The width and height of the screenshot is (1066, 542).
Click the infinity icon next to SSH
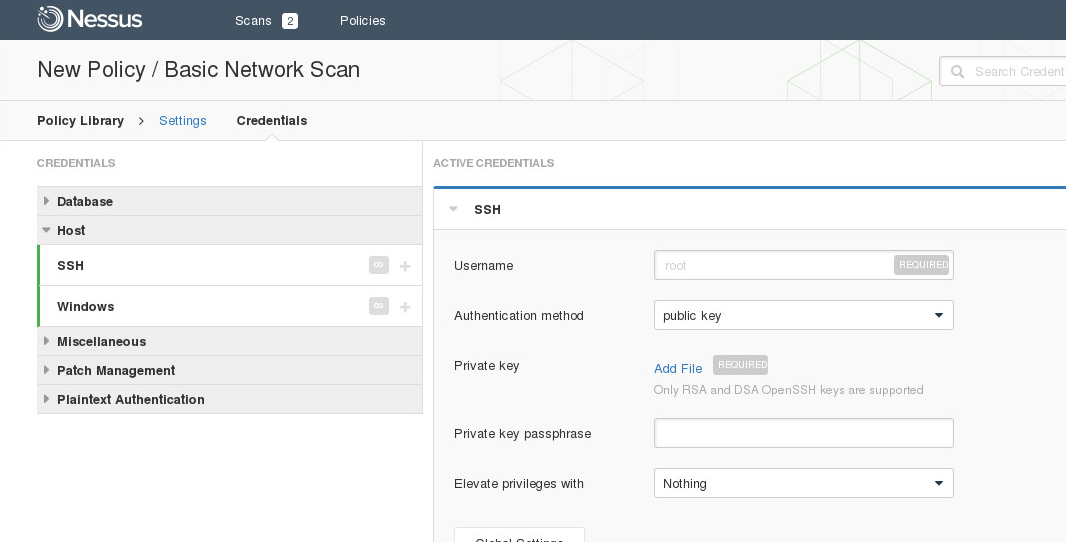(x=378, y=265)
